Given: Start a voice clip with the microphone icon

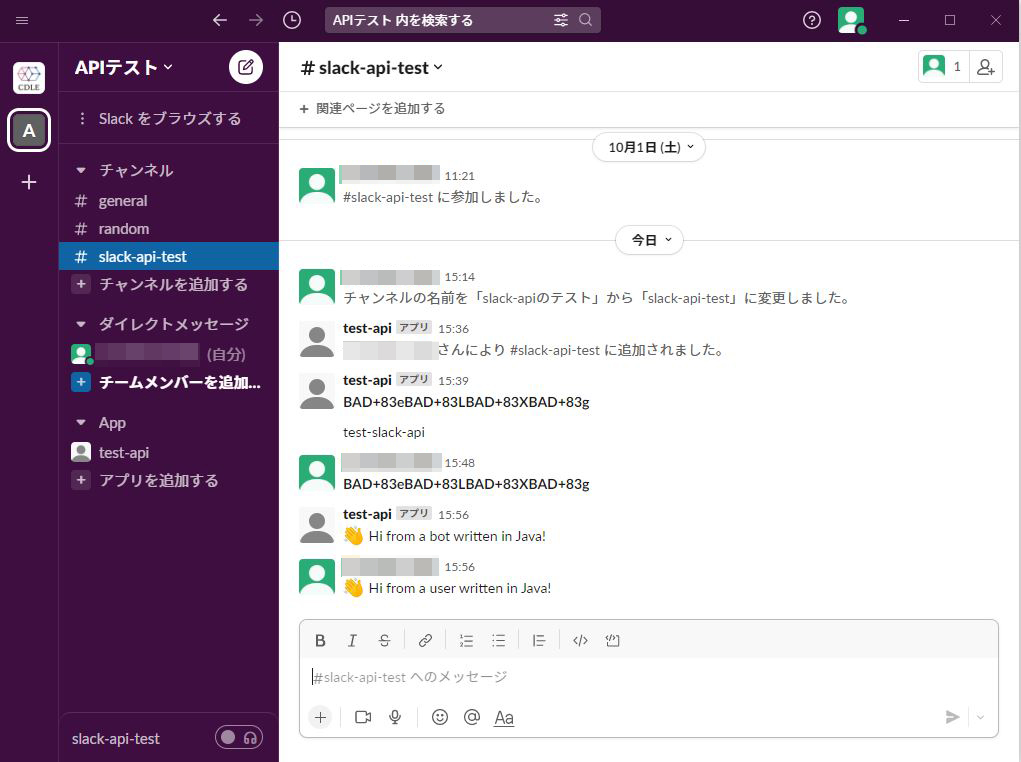Looking at the screenshot, I should [x=394, y=717].
